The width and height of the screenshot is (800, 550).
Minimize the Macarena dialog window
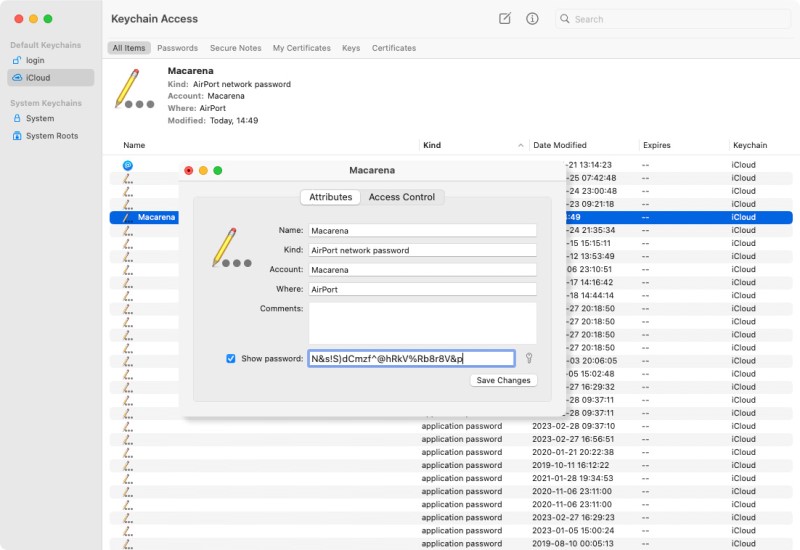203,170
